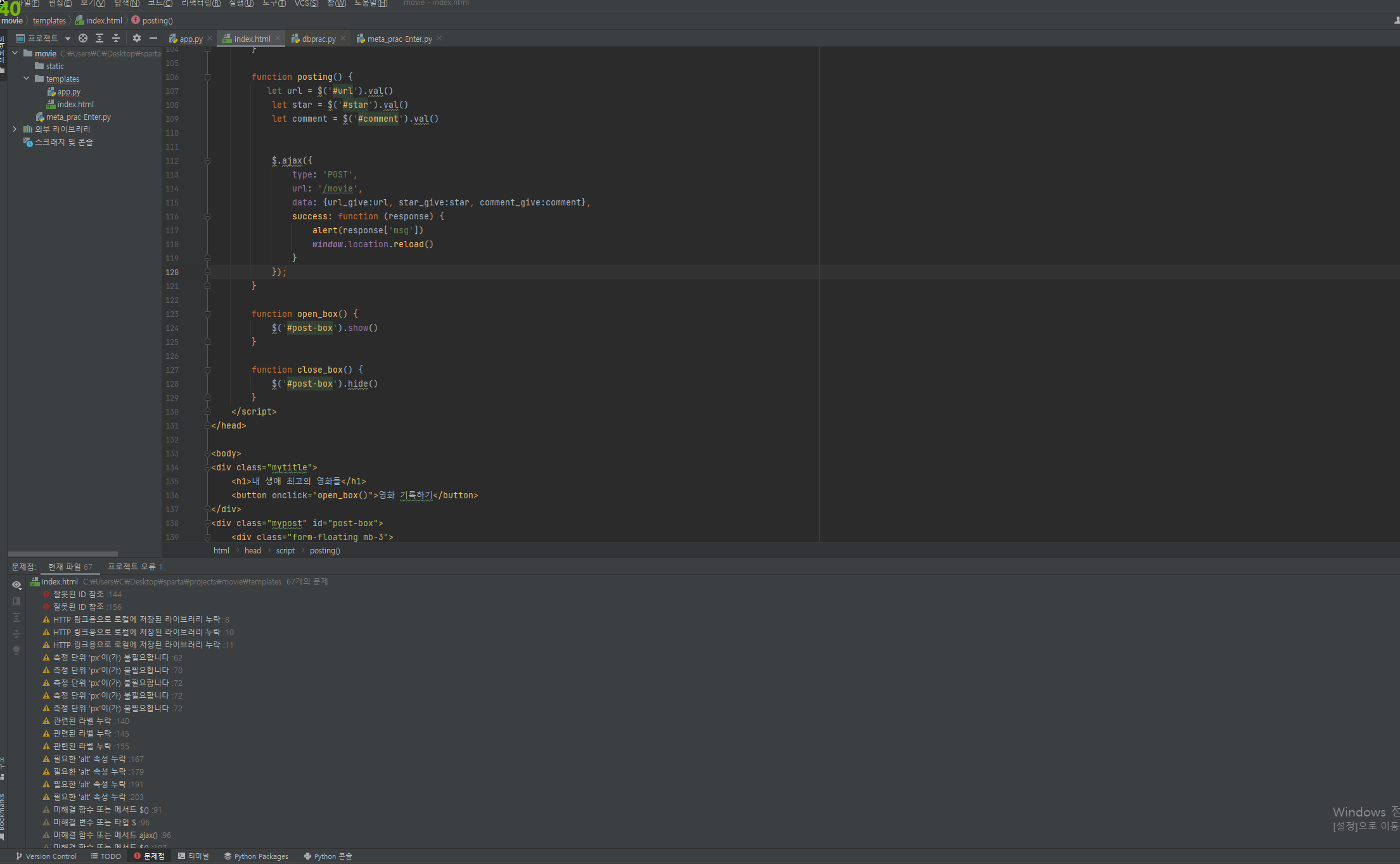
Task: Open the Problems panel eye view options
Action: click(x=16, y=584)
